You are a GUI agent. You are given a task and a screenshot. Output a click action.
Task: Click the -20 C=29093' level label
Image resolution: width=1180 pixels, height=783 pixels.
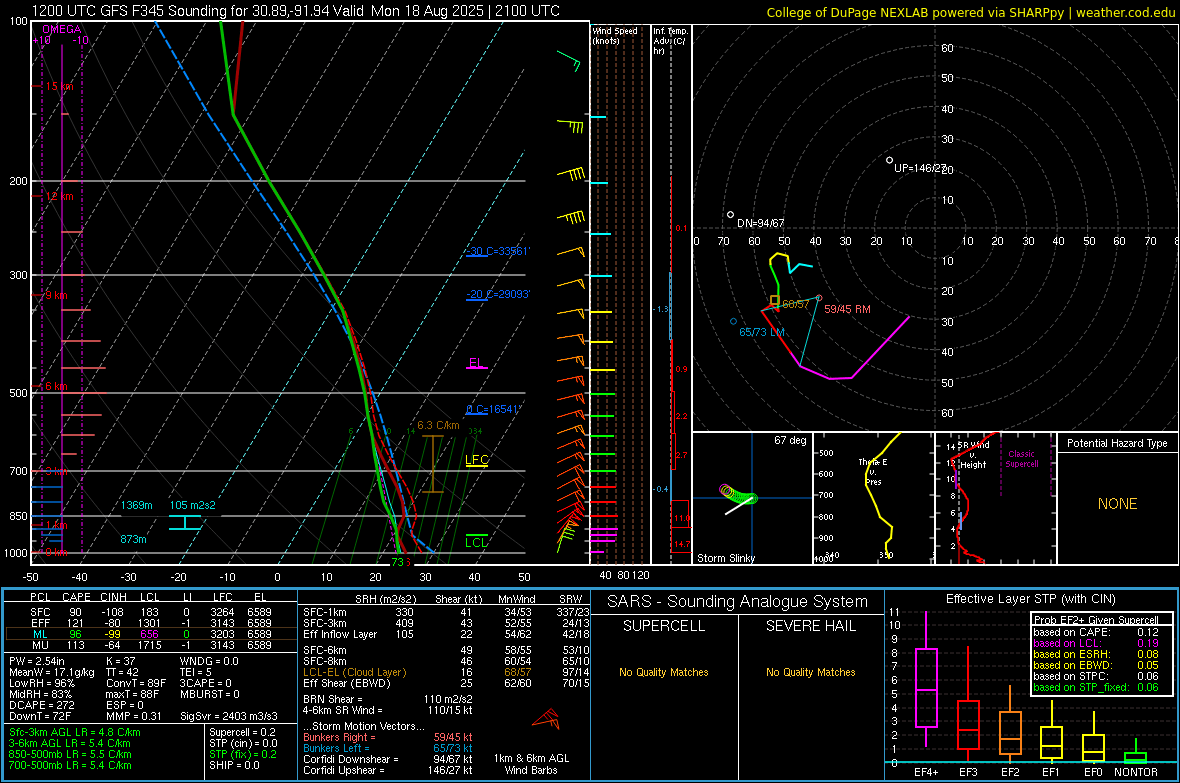point(498,294)
